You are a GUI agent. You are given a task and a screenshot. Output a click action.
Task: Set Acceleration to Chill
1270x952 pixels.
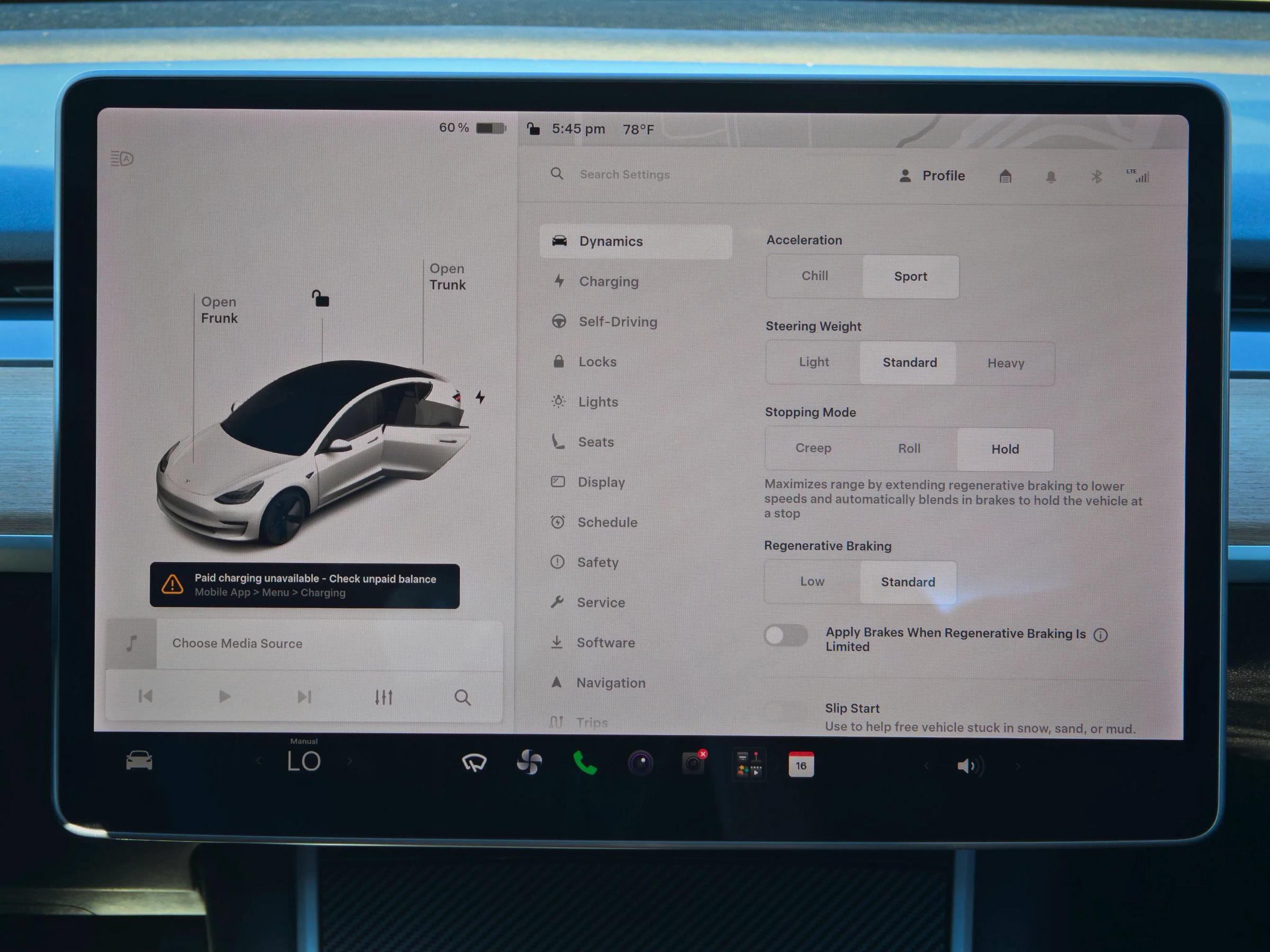[x=815, y=276]
